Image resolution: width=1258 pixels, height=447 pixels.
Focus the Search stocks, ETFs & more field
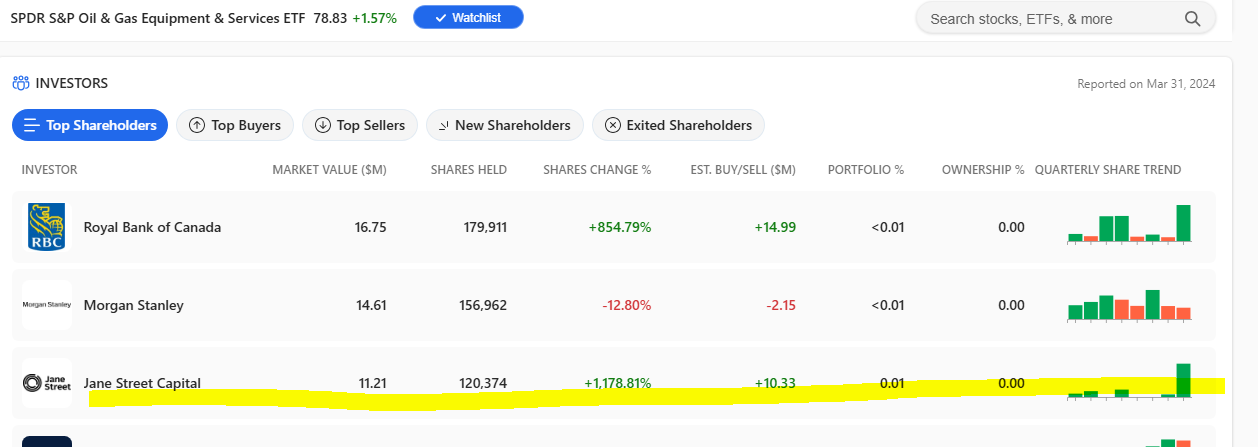click(1066, 18)
